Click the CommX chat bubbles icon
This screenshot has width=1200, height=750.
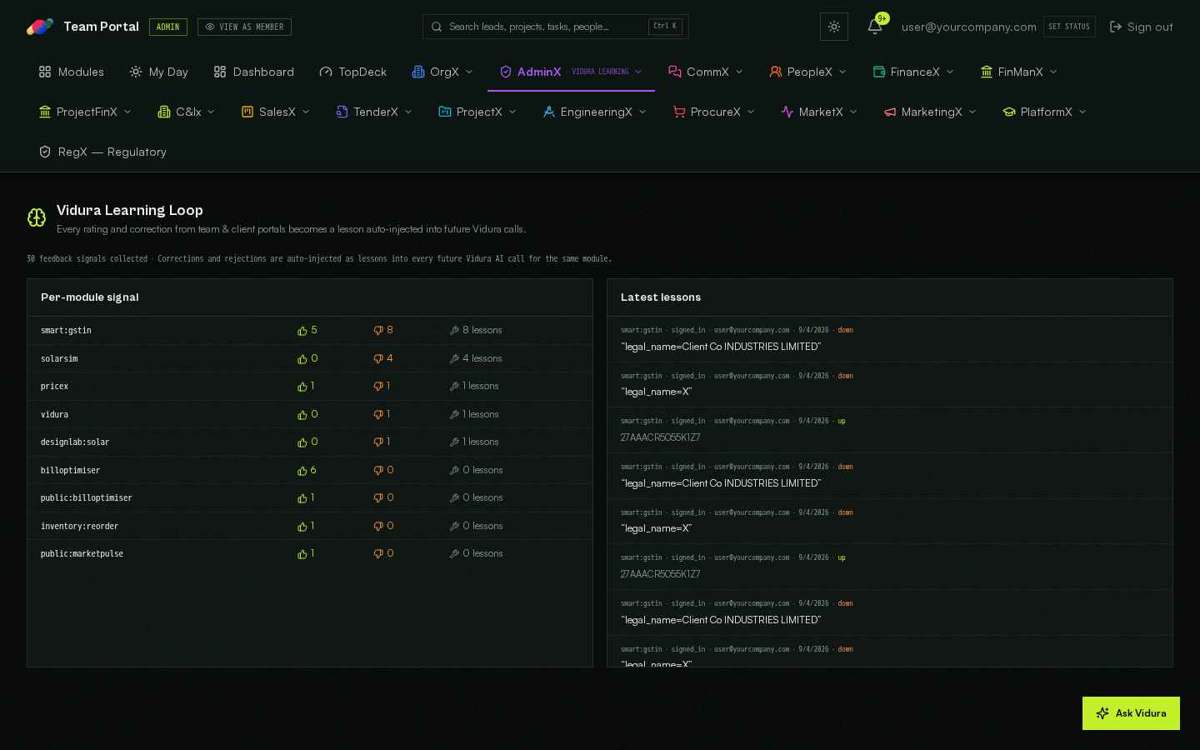[x=675, y=72]
